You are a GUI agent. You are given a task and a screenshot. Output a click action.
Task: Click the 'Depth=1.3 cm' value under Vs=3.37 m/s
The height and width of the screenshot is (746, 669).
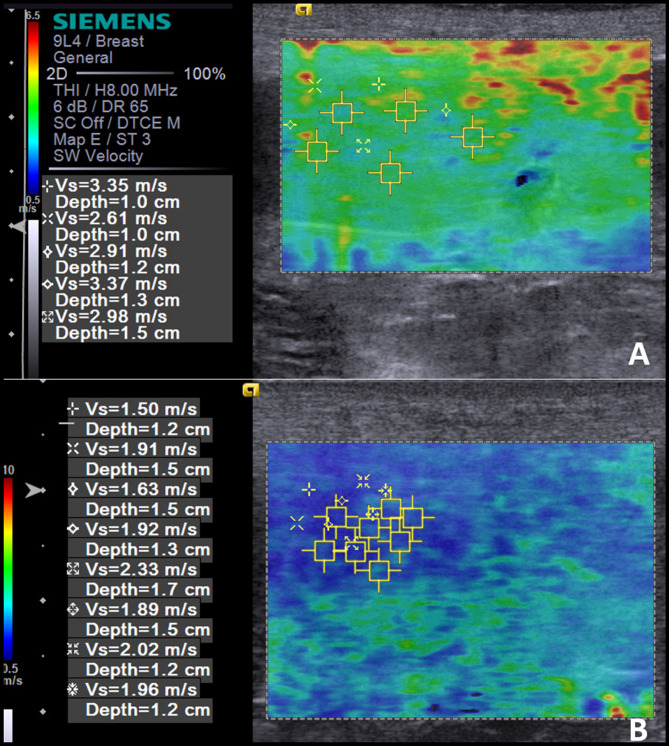(118, 301)
